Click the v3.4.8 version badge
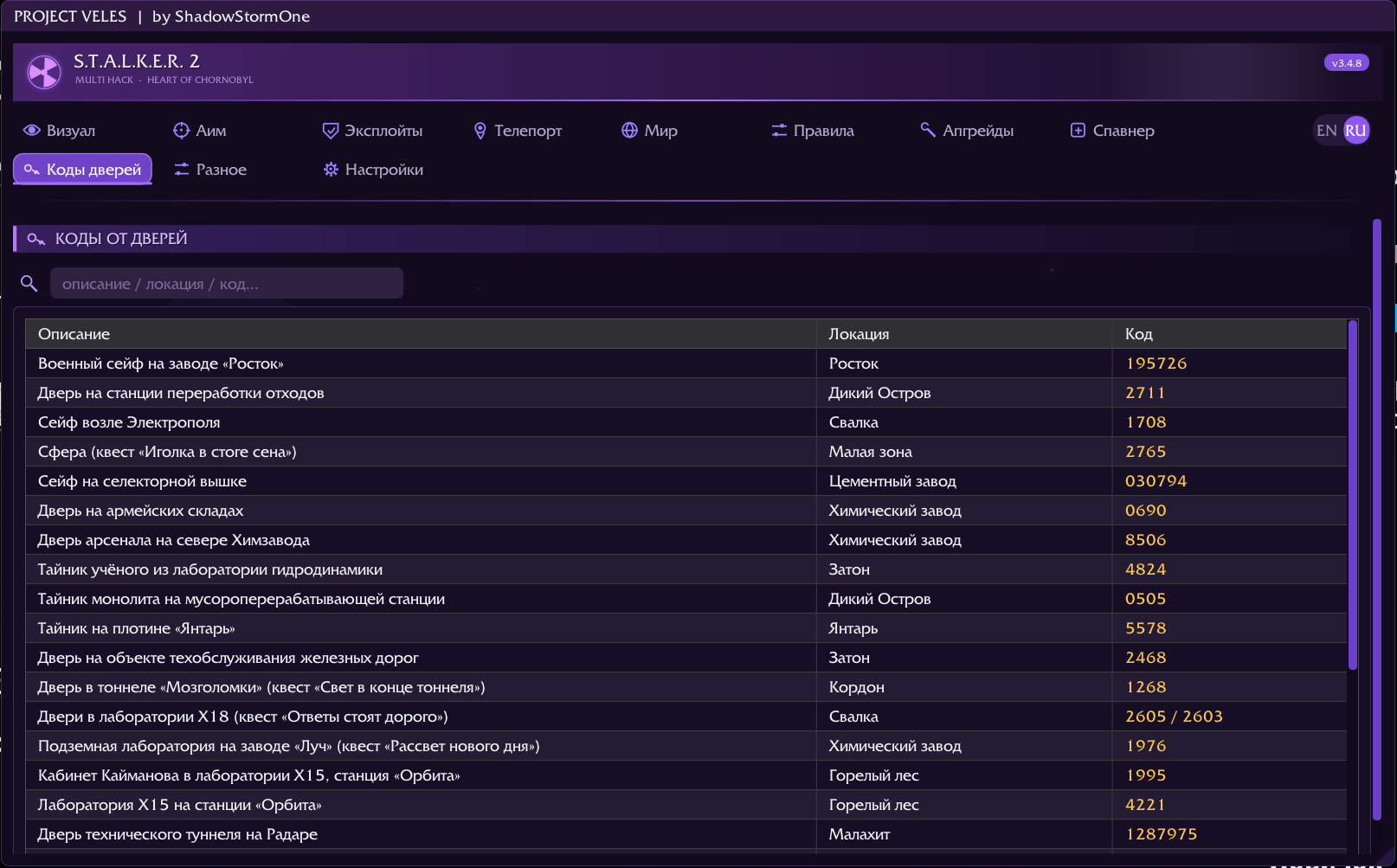1397x868 pixels. pos(1346,63)
